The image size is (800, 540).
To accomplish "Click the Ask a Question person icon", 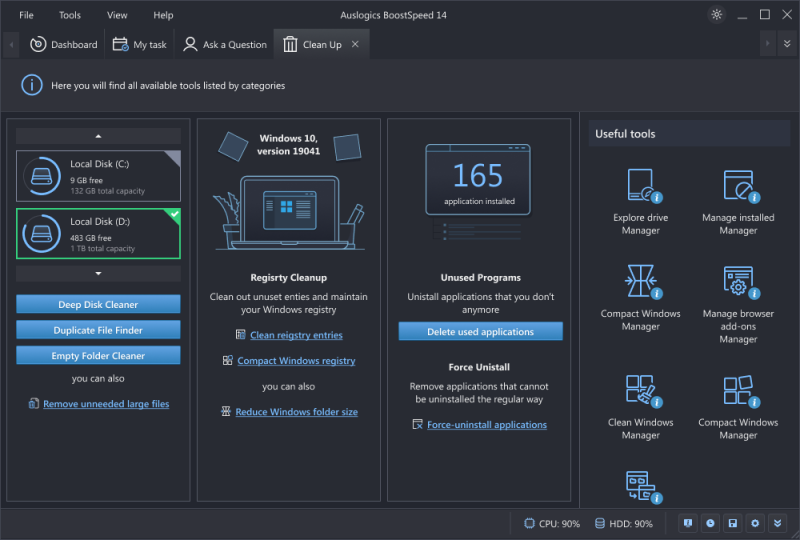I will point(190,44).
